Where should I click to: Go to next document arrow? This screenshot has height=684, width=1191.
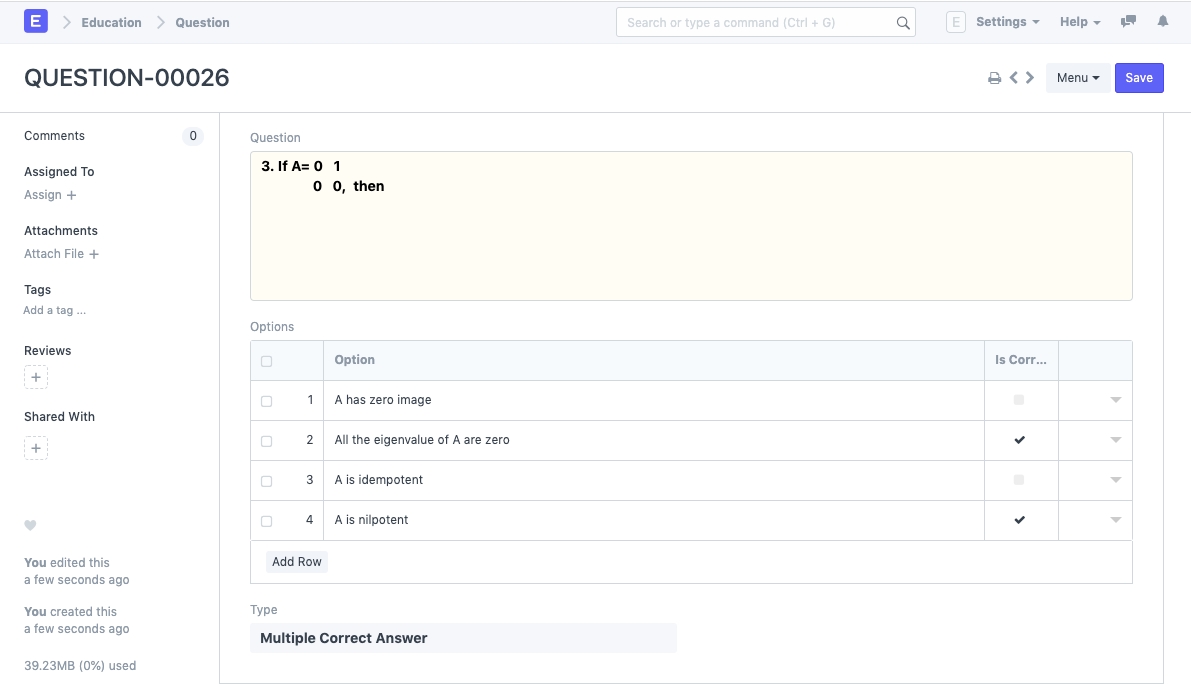[1030, 78]
